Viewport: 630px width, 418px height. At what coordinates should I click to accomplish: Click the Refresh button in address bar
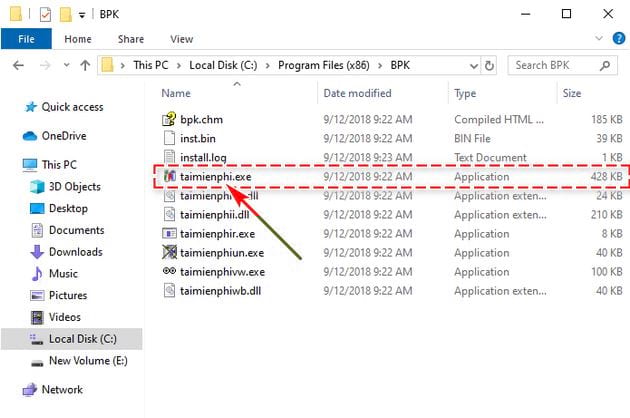point(489,65)
